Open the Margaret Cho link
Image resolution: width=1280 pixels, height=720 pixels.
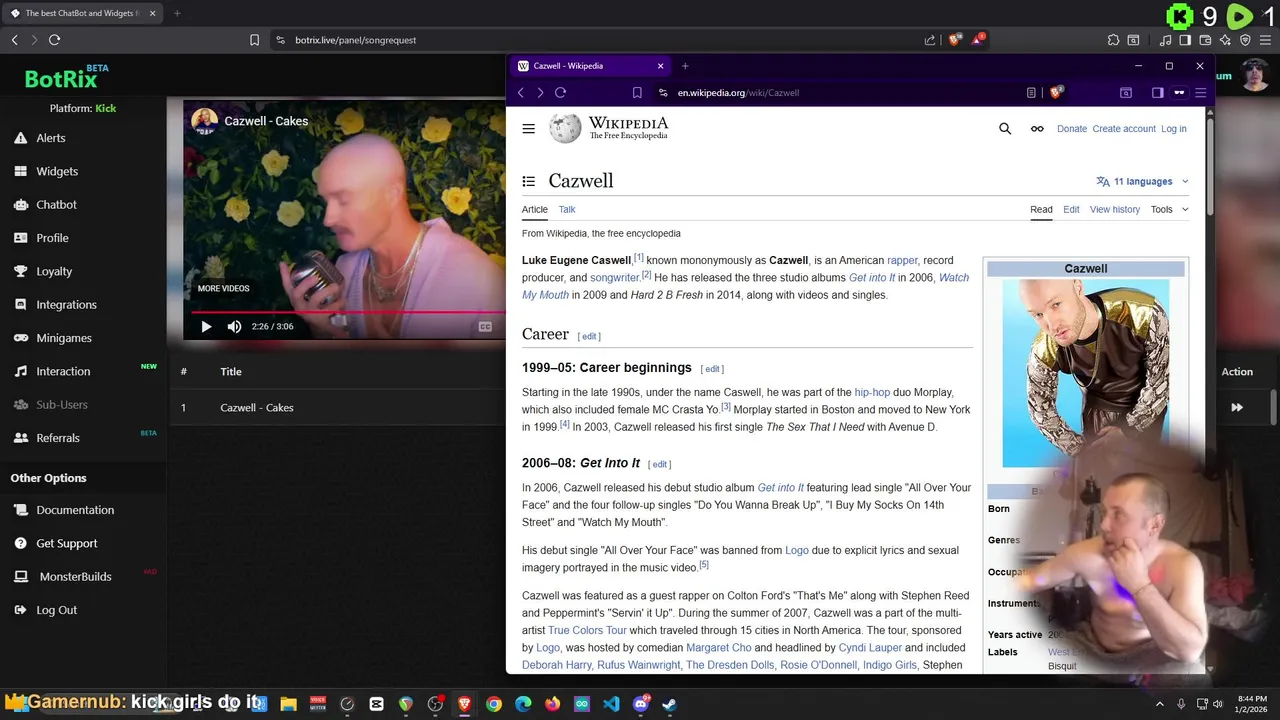coord(718,648)
